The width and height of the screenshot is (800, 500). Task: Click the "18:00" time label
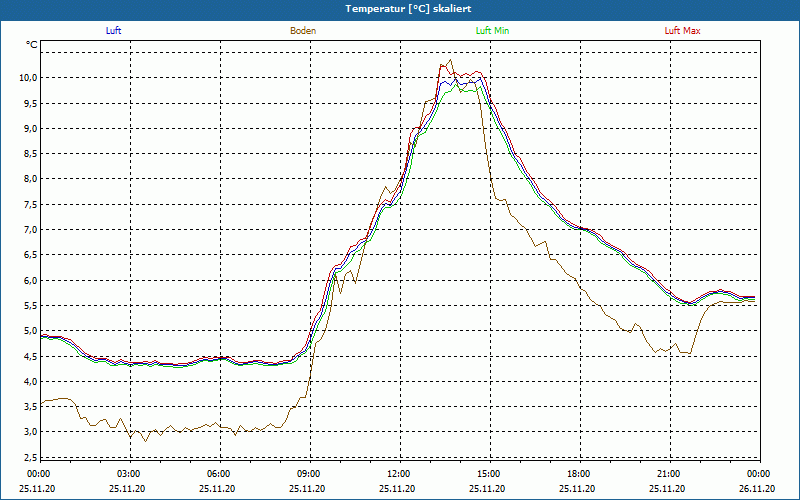click(579, 474)
